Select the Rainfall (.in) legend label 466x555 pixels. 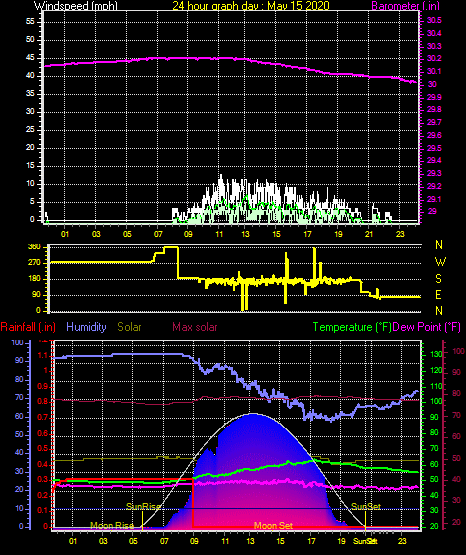pyautogui.click(x=28, y=327)
